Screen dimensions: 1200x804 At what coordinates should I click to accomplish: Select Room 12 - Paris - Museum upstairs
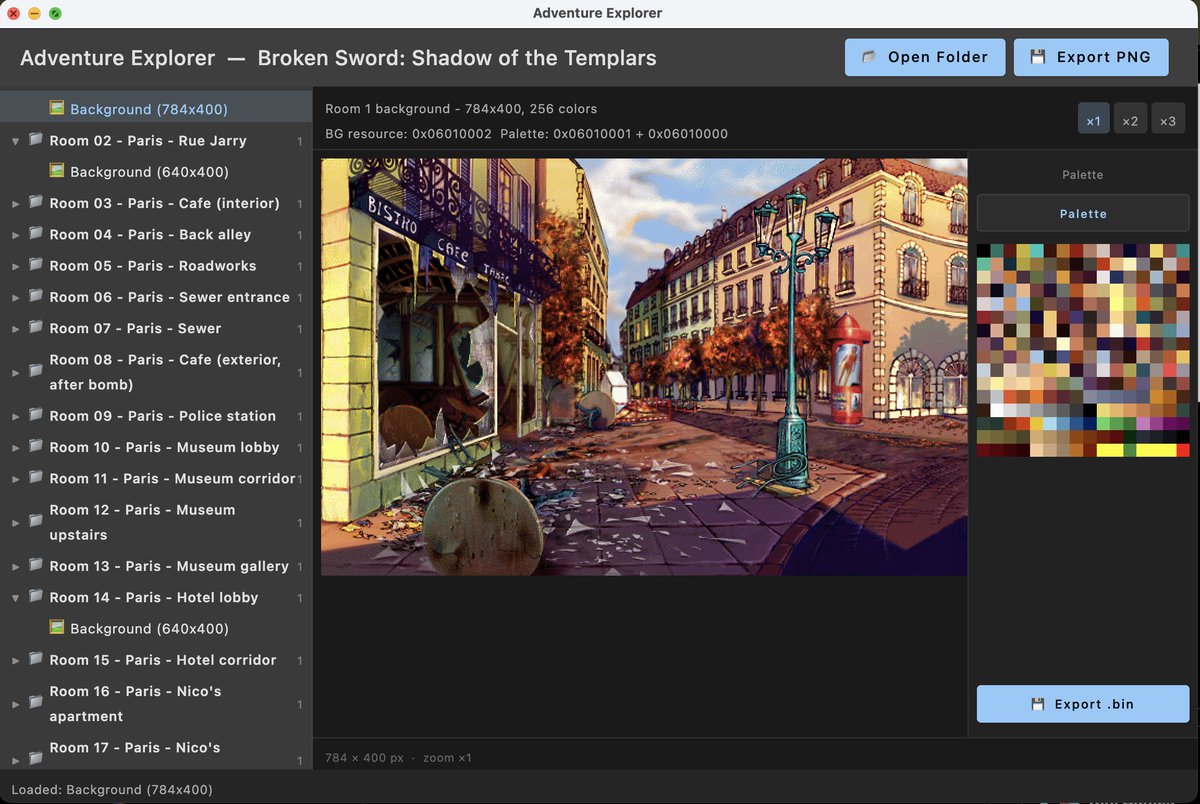pyautogui.click(x=156, y=522)
